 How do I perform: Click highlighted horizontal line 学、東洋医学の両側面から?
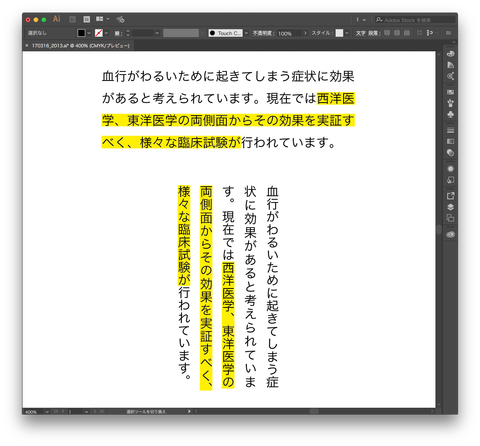228,120
